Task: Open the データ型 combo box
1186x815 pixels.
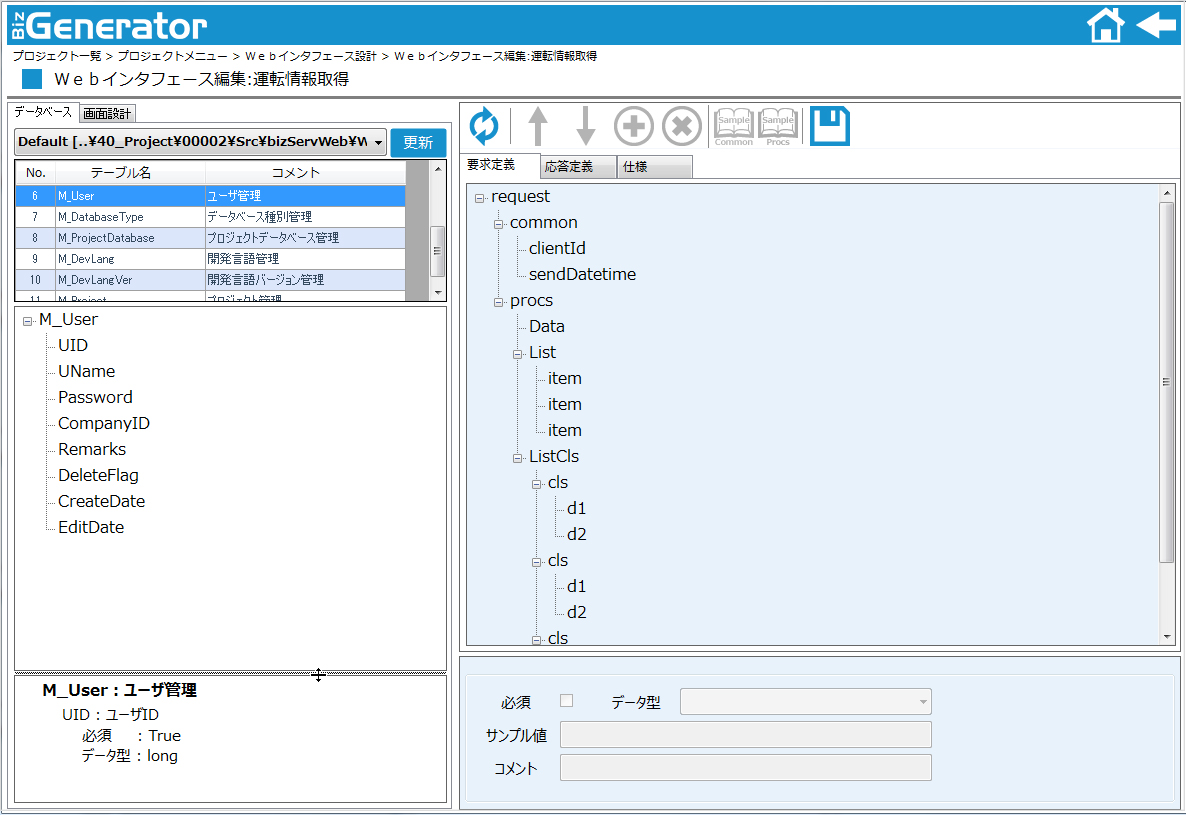Action: pos(806,702)
